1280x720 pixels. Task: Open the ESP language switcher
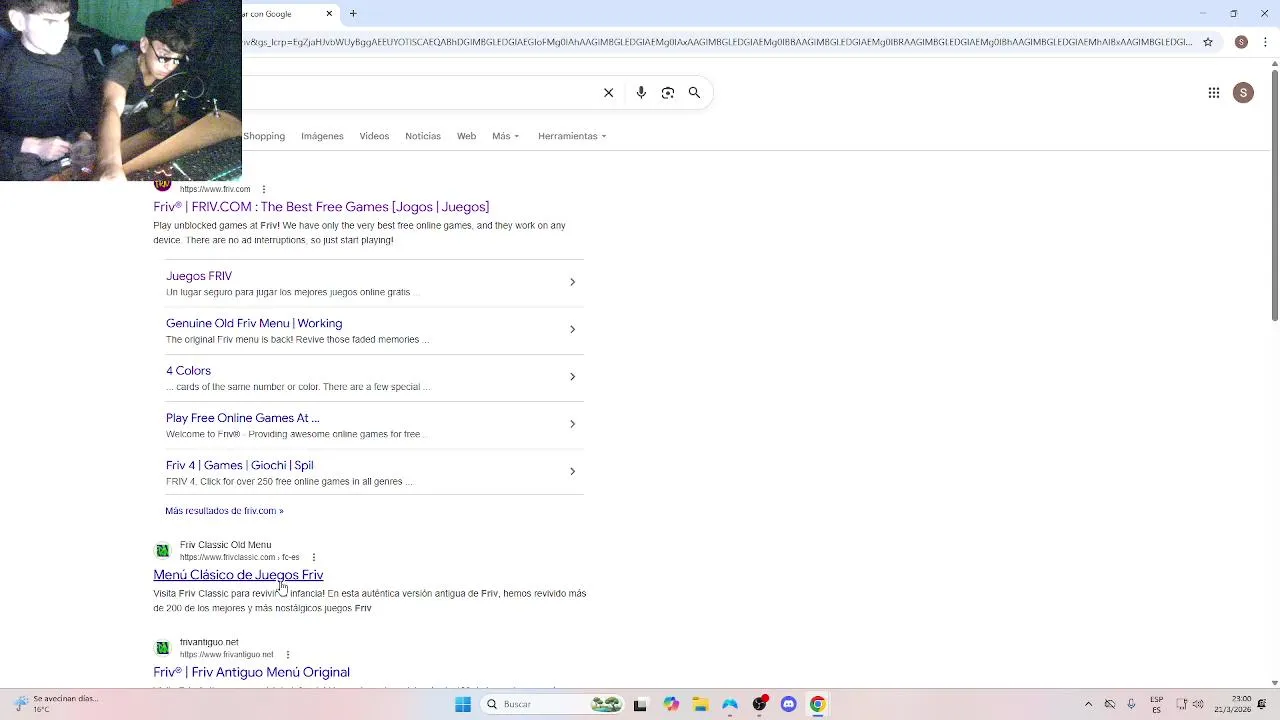[1157, 704]
